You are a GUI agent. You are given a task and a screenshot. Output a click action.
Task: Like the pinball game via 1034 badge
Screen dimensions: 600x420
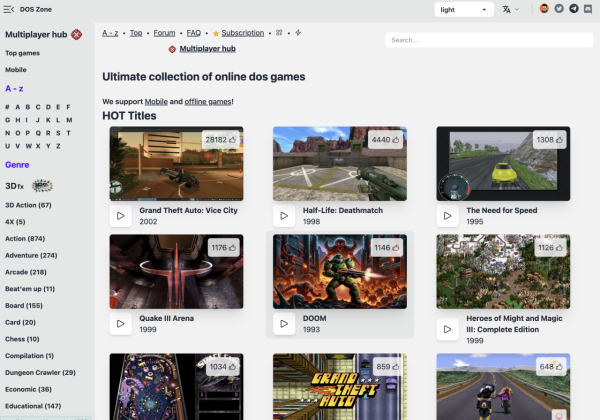pyautogui.click(x=223, y=367)
